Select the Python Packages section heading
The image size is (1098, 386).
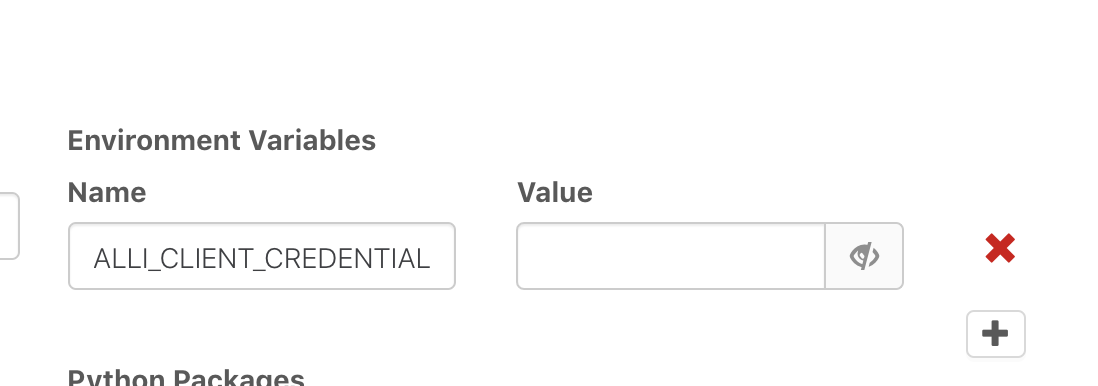click(186, 378)
